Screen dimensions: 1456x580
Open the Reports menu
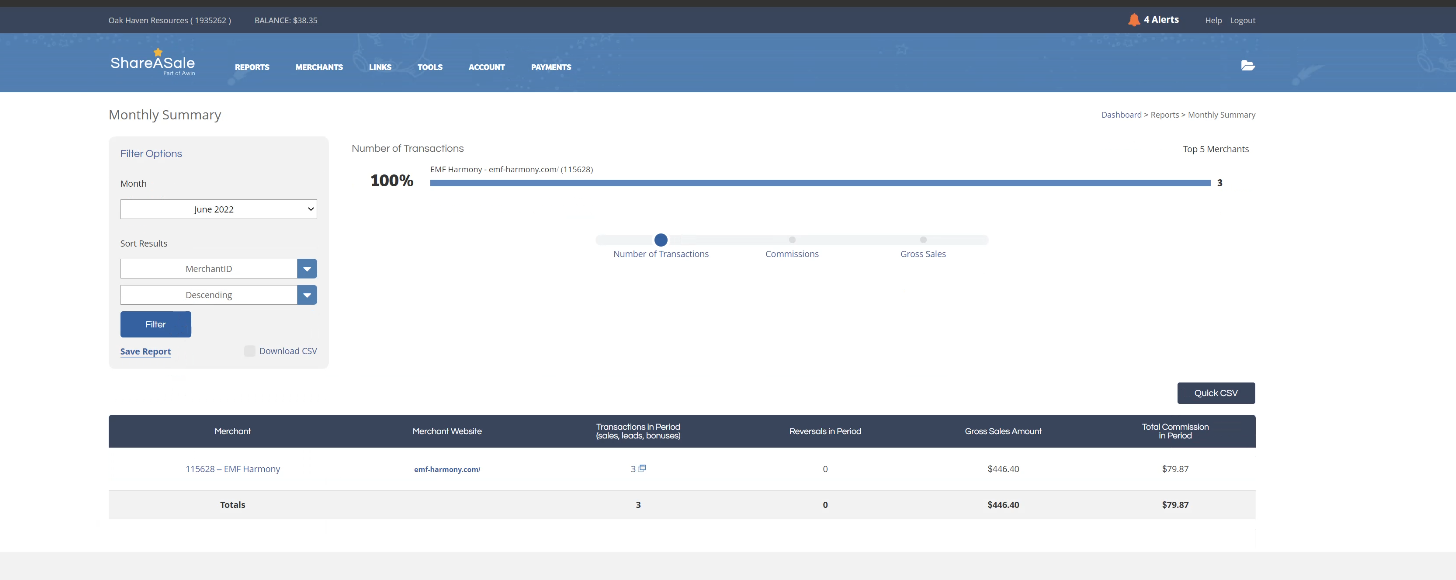tap(252, 67)
